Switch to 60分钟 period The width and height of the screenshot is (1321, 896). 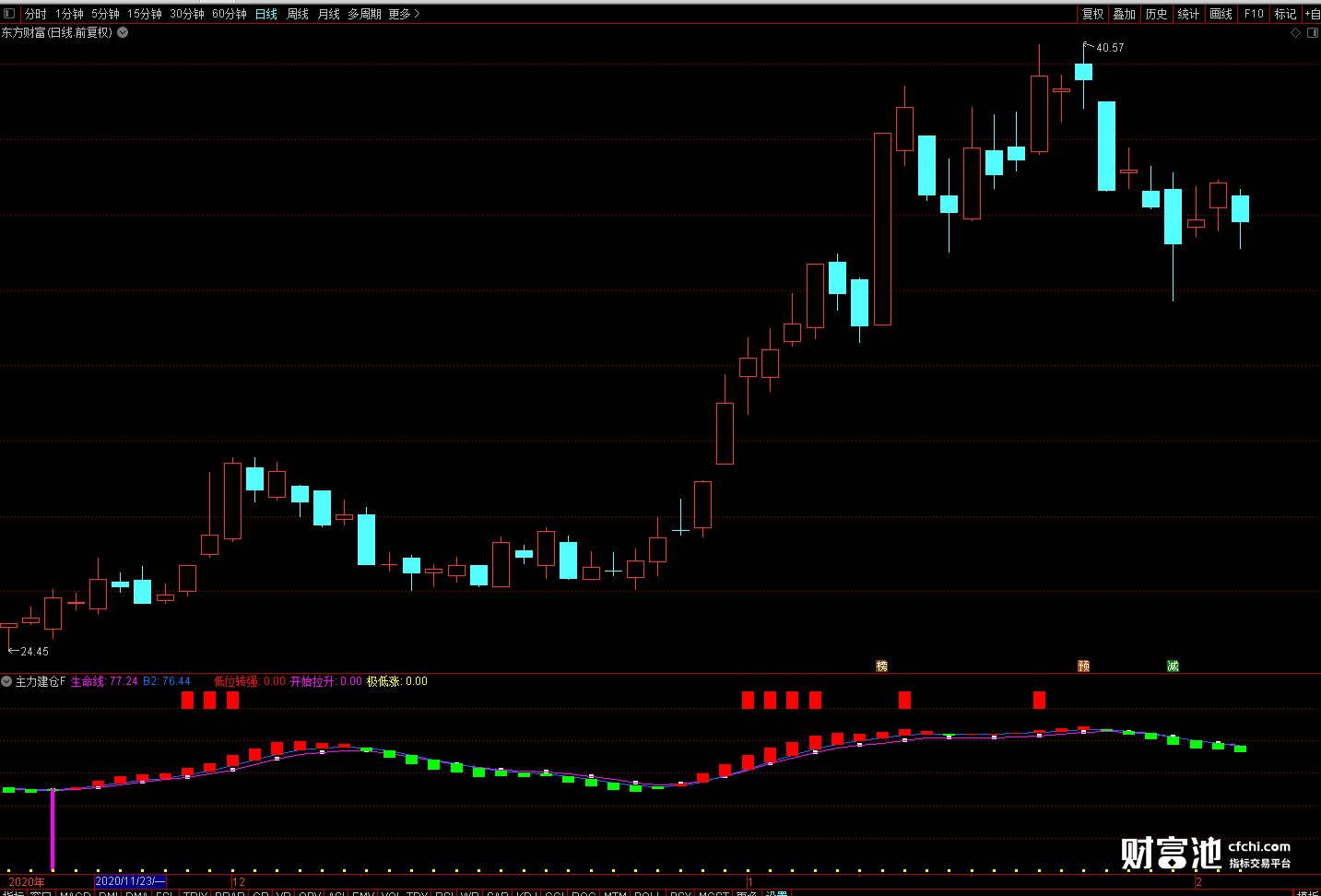click(230, 14)
